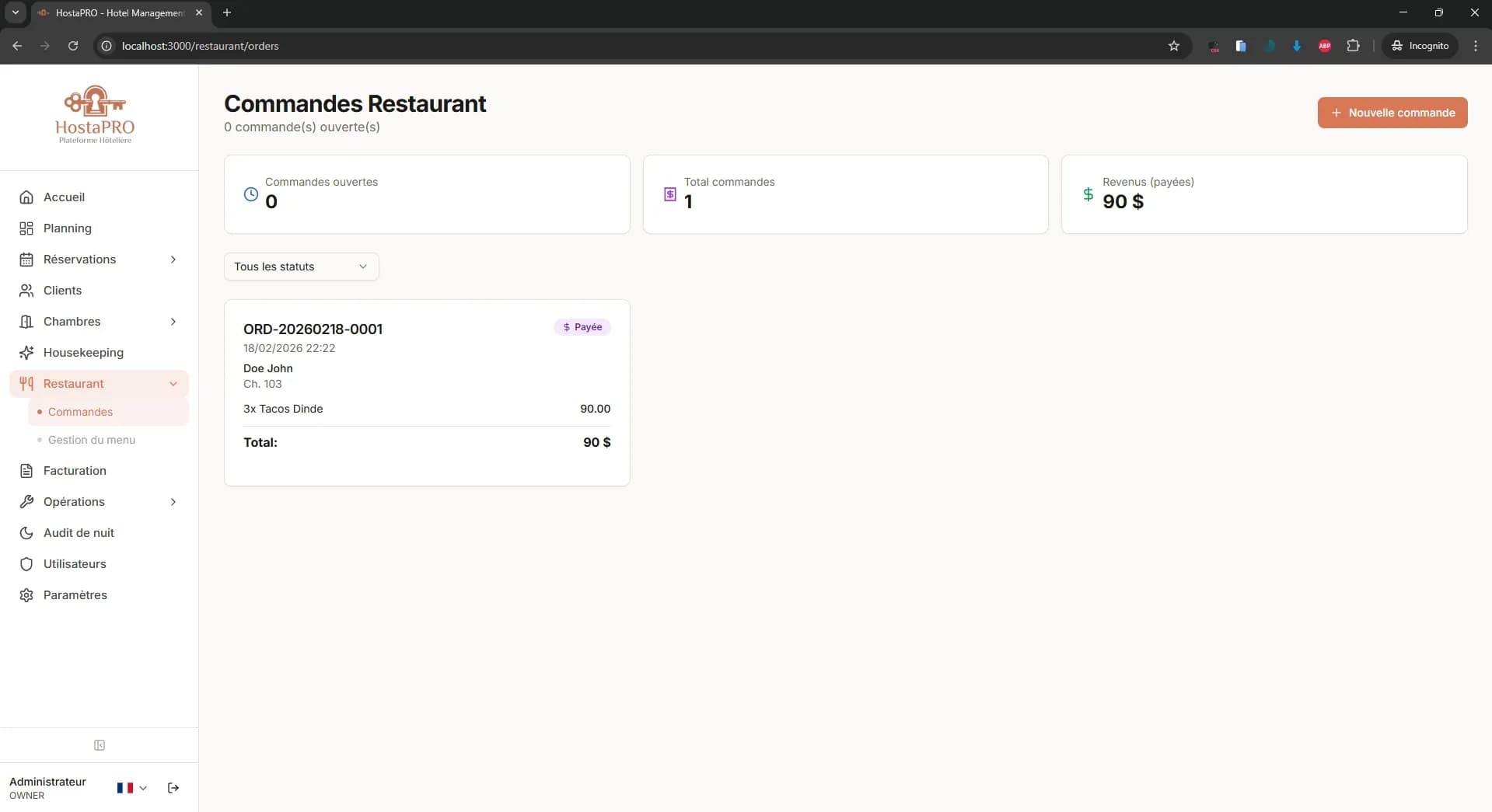The image size is (1492, 812).
Task: Collapse the sidebar with the panel icon
Action: [100, 745]
